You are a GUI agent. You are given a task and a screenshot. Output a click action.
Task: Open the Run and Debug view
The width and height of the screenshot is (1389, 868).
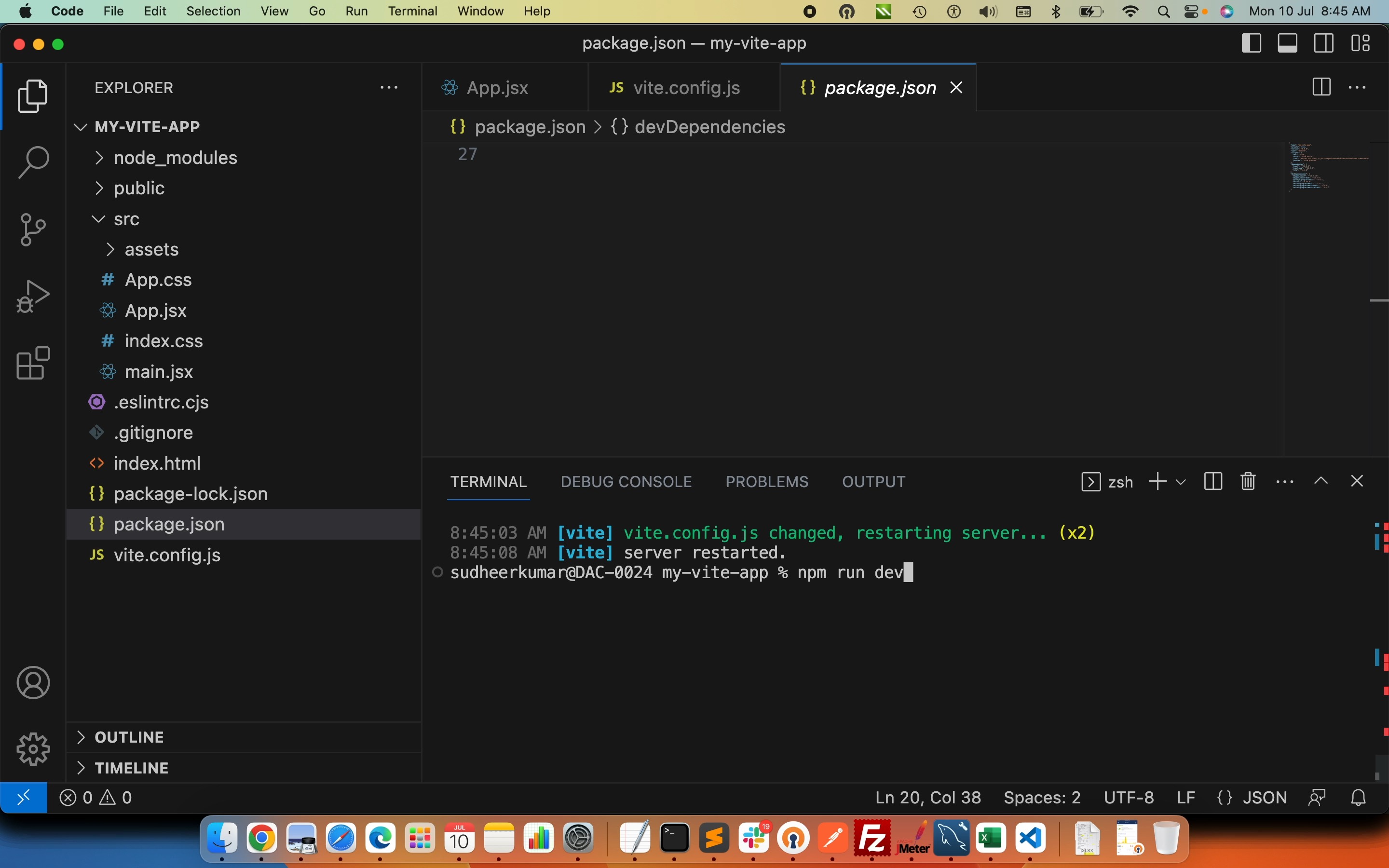click(33, 296)
